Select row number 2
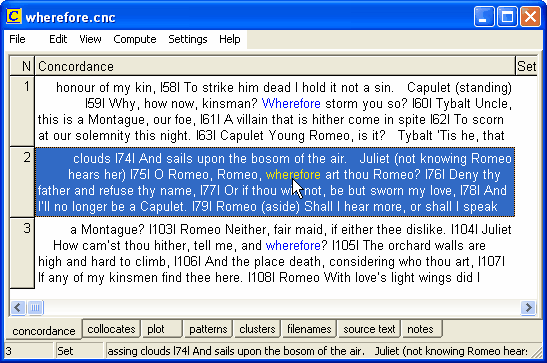This screenshot has height=363, width=547. point(22,182)
